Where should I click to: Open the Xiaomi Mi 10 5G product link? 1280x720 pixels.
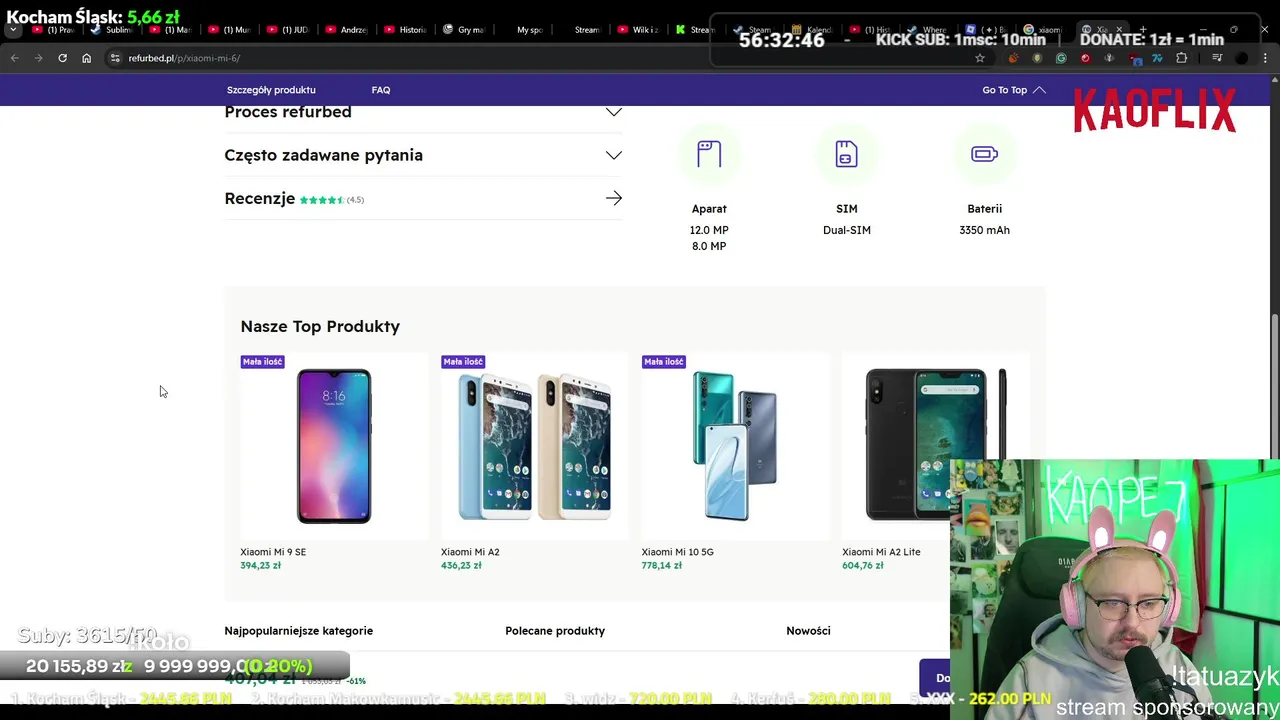(677, 552)
